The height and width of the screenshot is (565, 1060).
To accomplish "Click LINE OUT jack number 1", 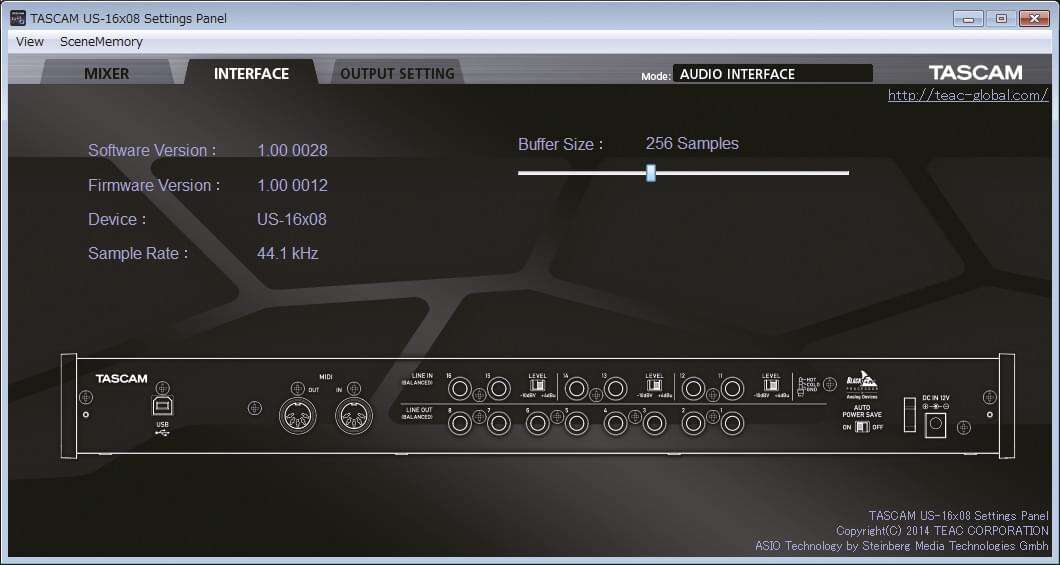I will [x=732, y=423].
